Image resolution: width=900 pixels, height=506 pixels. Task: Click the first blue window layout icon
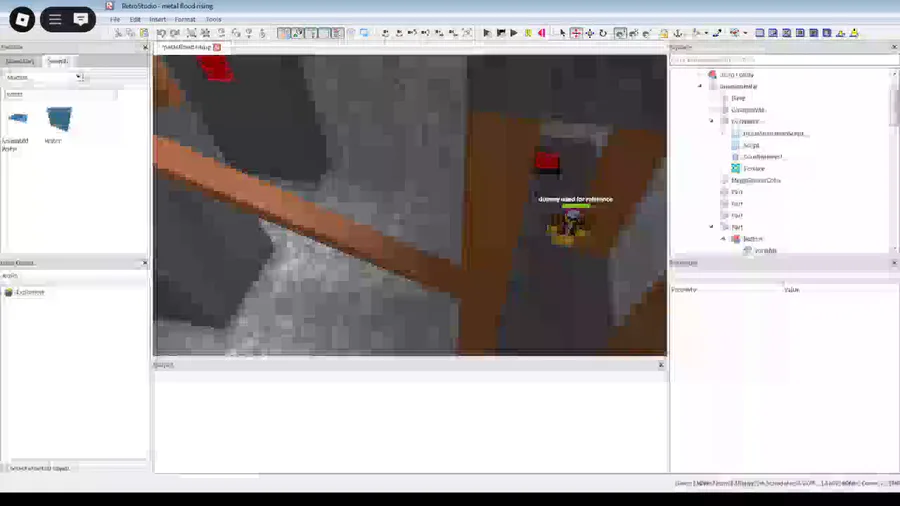(x=759, y=33)
